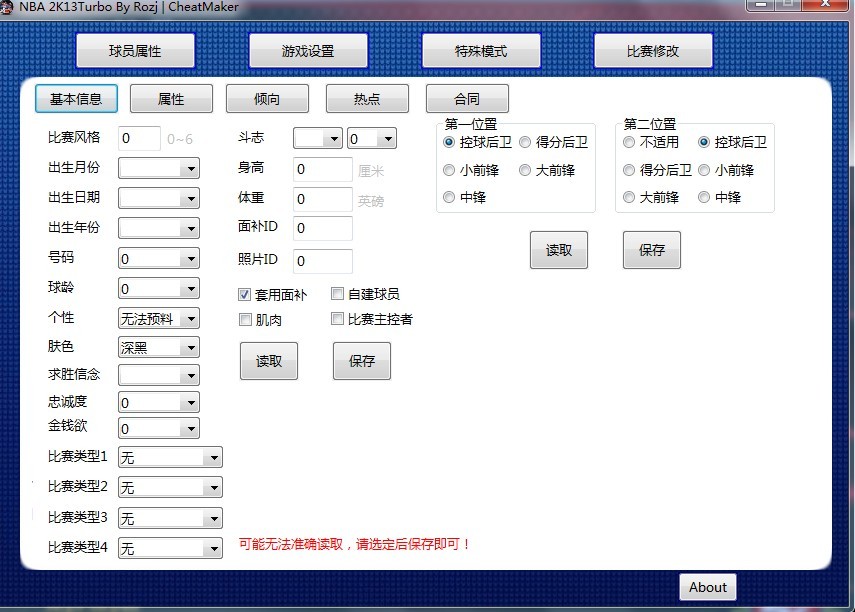Open the 特殊模式 section

pos(481,51)
